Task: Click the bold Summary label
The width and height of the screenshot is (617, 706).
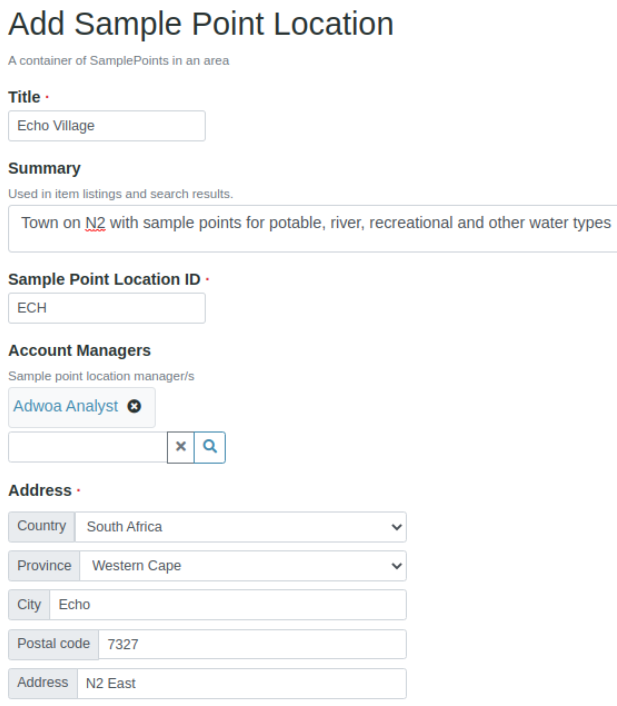Action: [44, 168]
